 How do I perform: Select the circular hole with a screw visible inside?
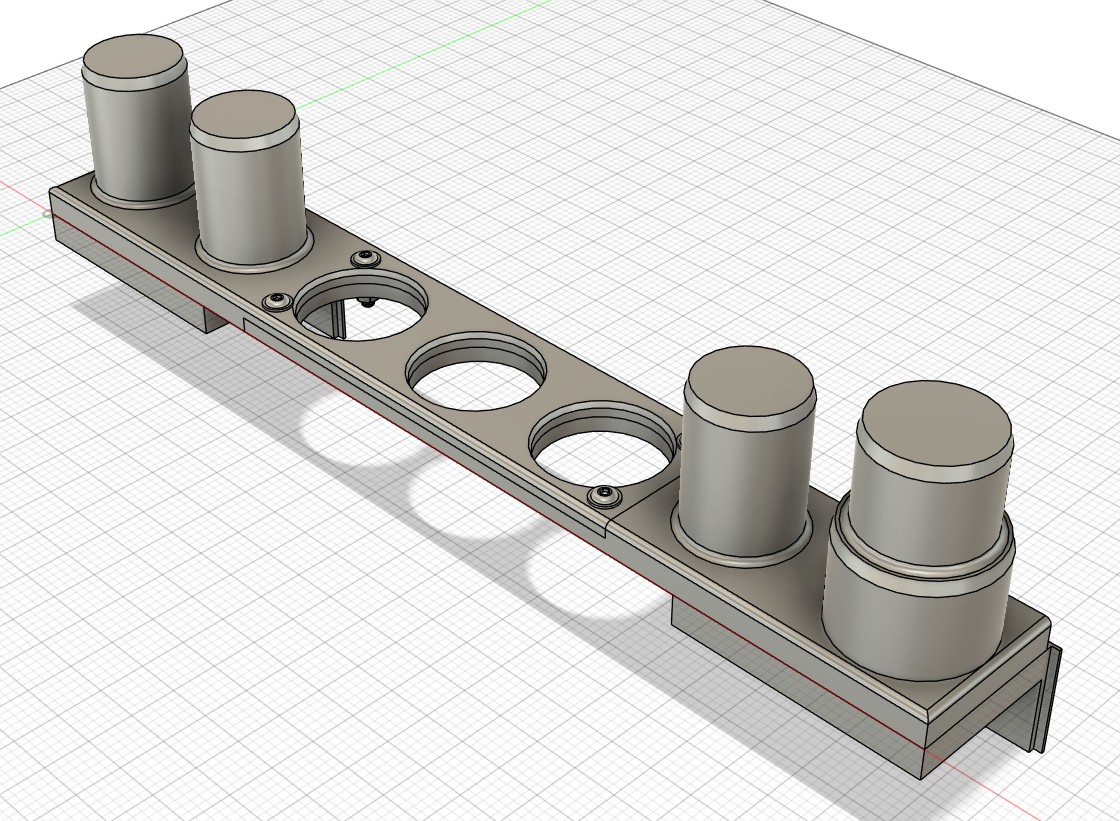(362, 305)
